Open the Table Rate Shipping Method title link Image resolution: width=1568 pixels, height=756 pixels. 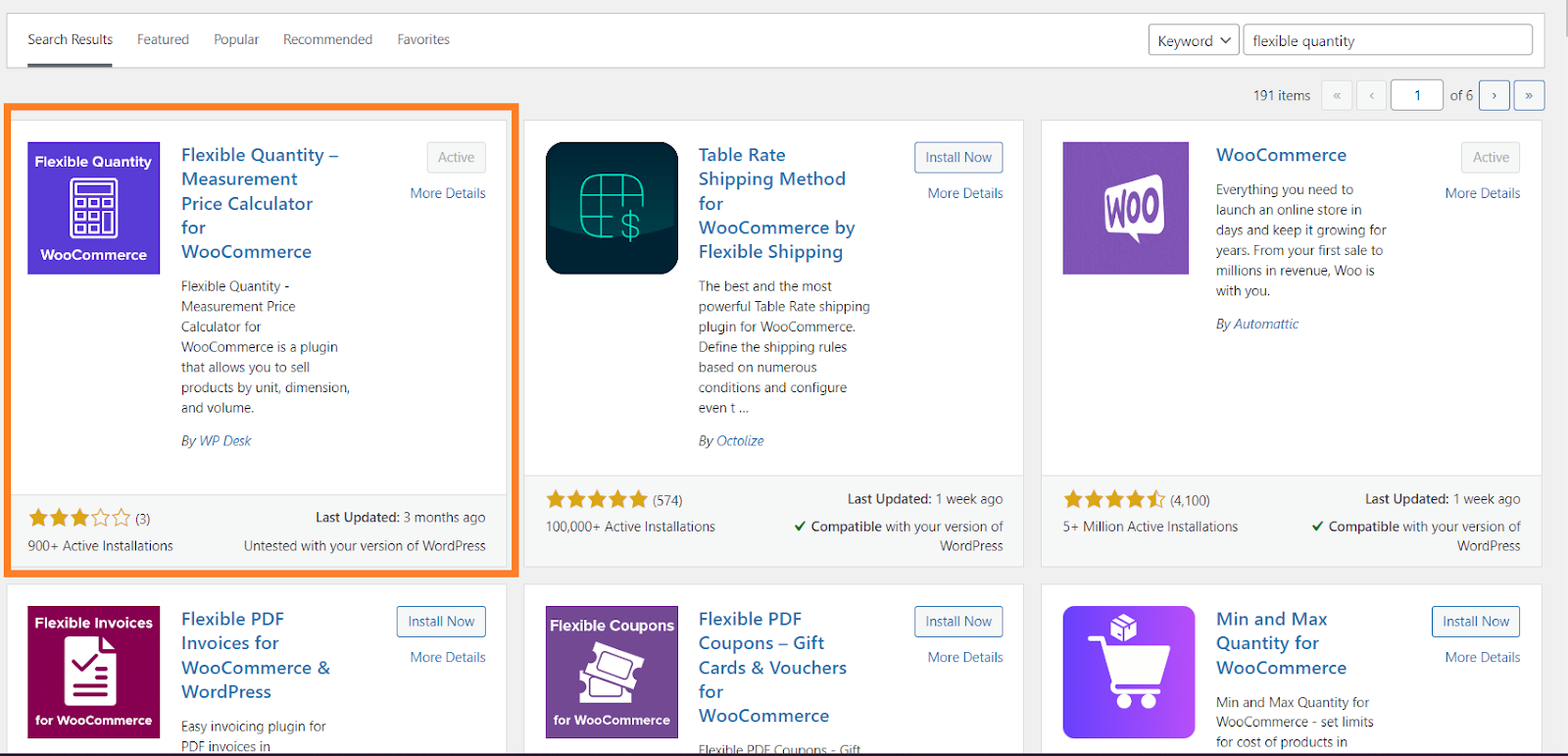tap(776, 203)
